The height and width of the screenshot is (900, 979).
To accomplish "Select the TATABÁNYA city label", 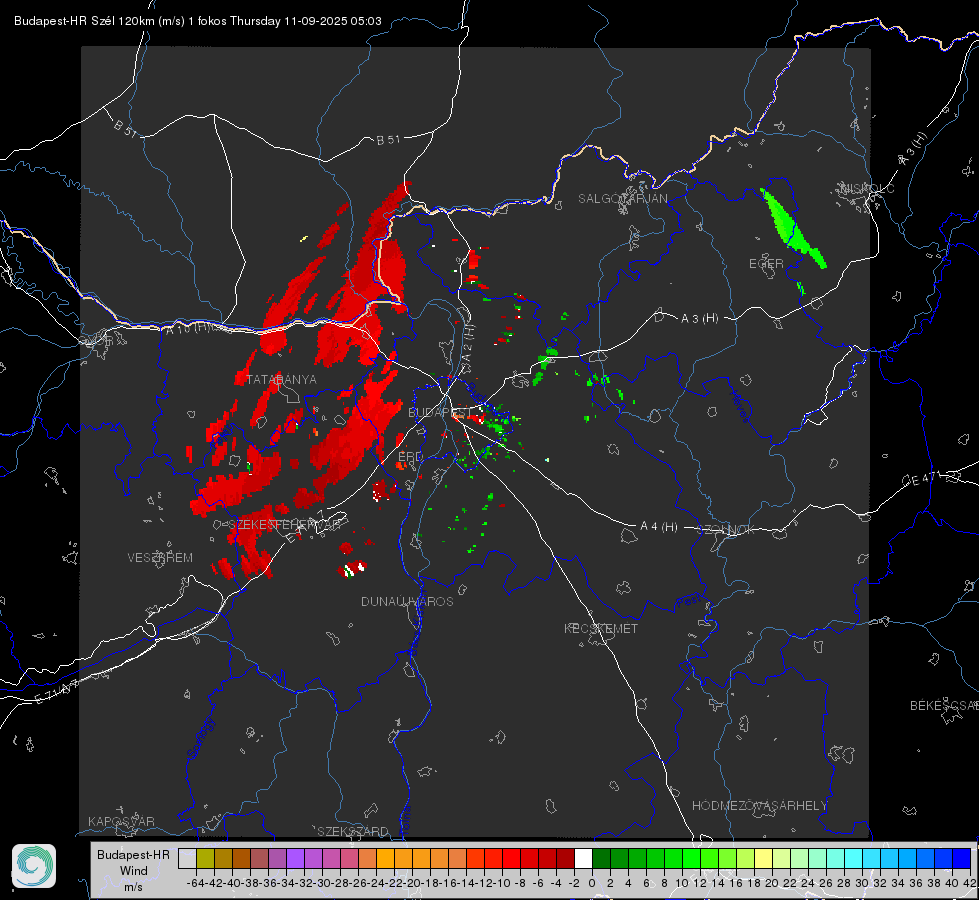I will (x=282, y=380).
